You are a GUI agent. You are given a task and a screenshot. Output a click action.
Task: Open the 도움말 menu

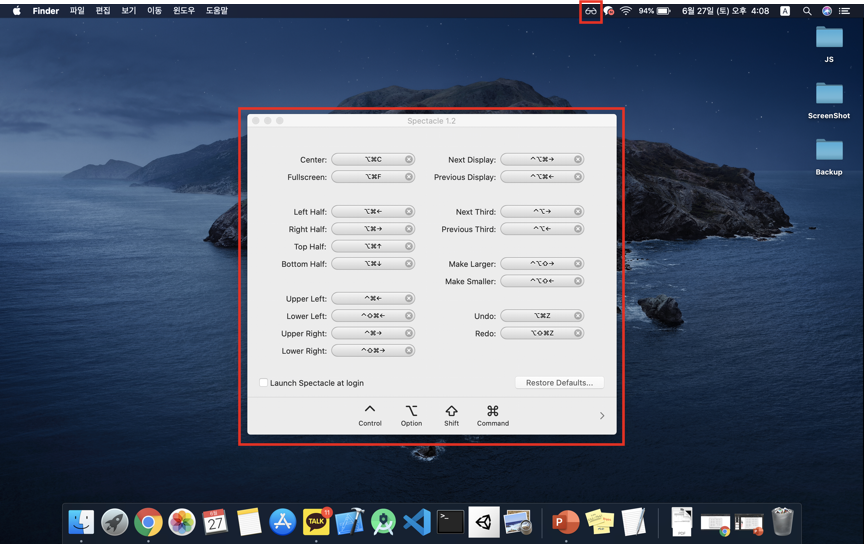[217, 10]
